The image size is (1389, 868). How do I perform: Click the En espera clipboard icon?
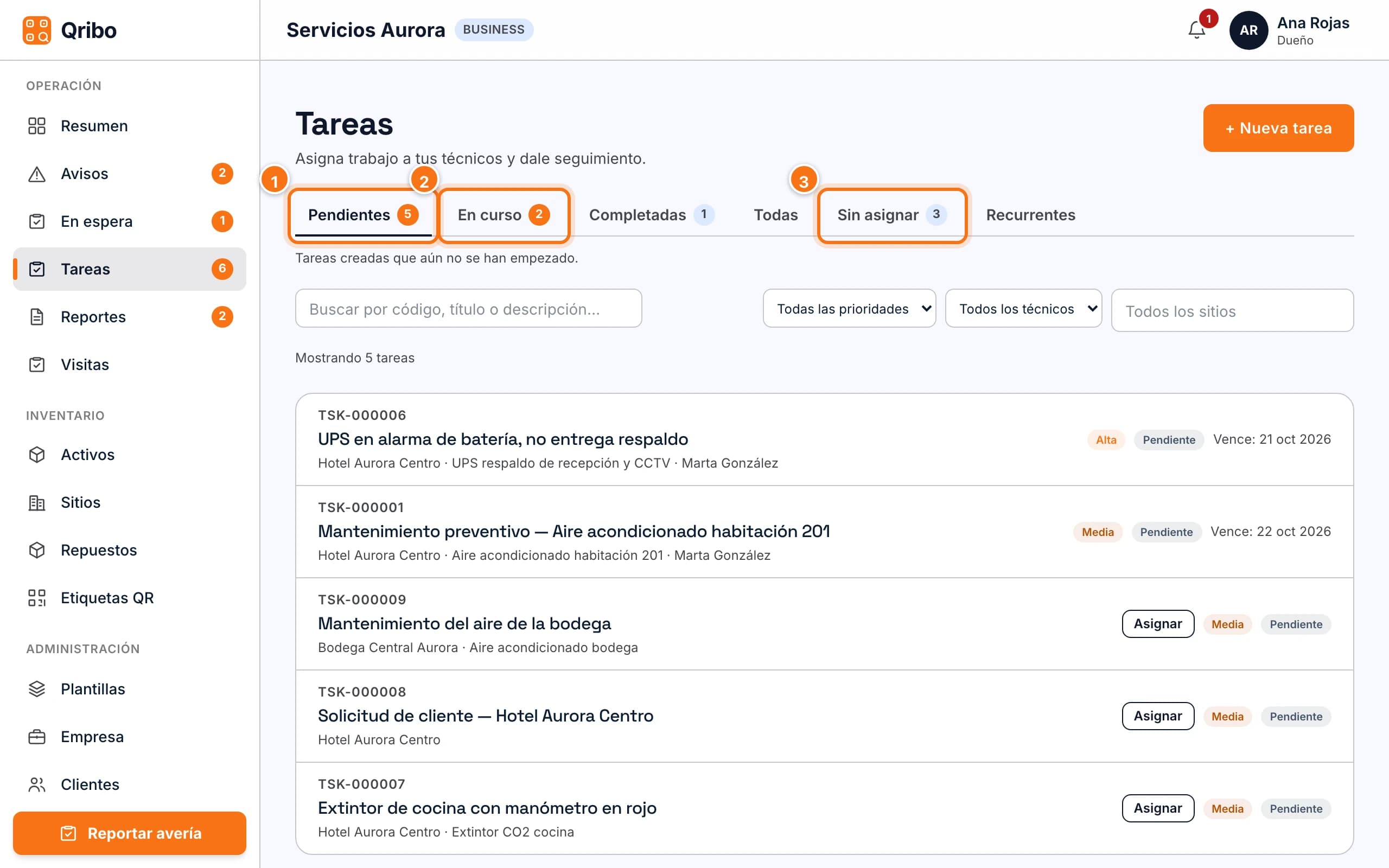click(x=37, y=221)
